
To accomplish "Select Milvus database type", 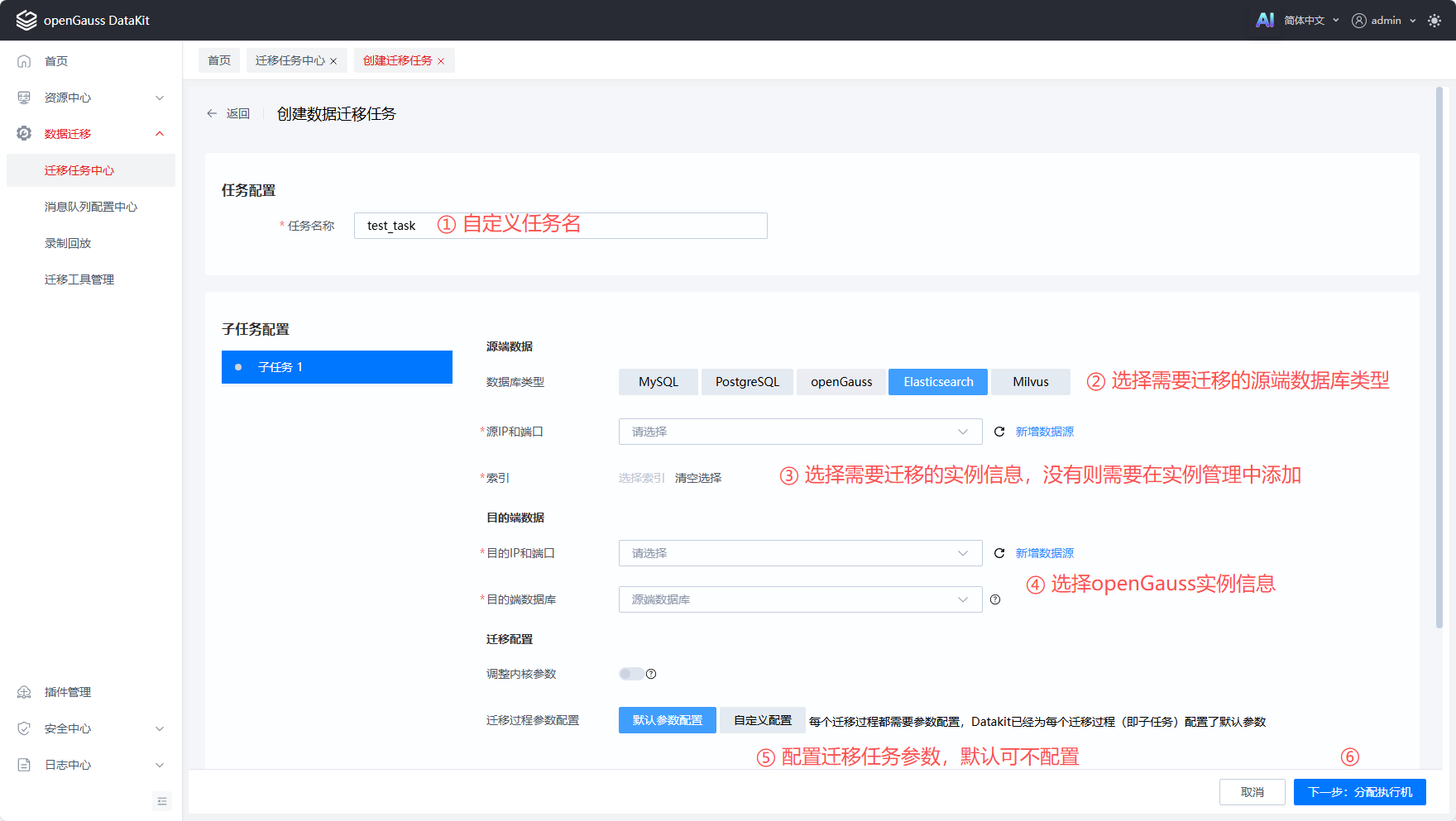I will pos(1031,382).
